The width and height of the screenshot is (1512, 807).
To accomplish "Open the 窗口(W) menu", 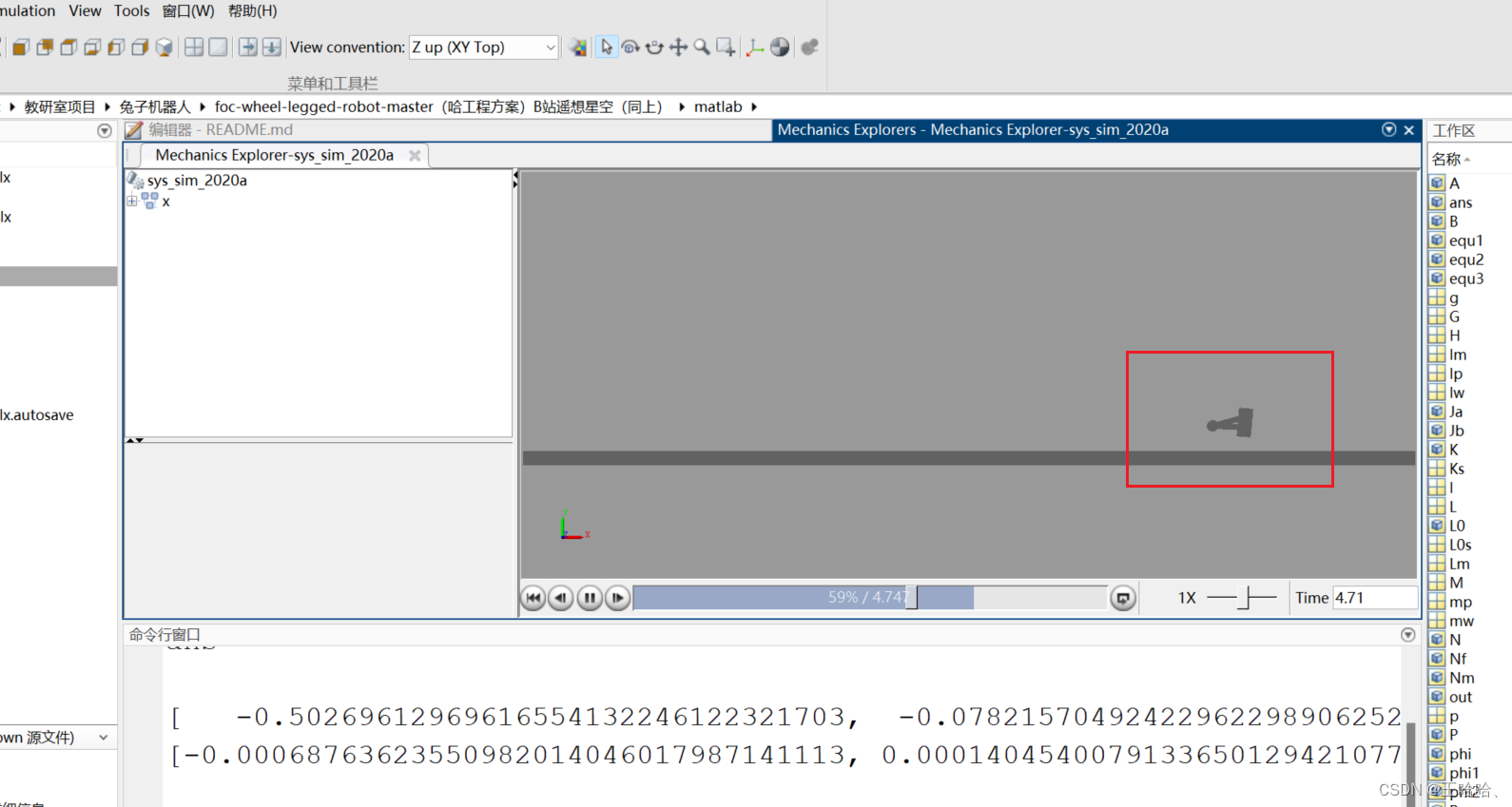I will 188,11.
